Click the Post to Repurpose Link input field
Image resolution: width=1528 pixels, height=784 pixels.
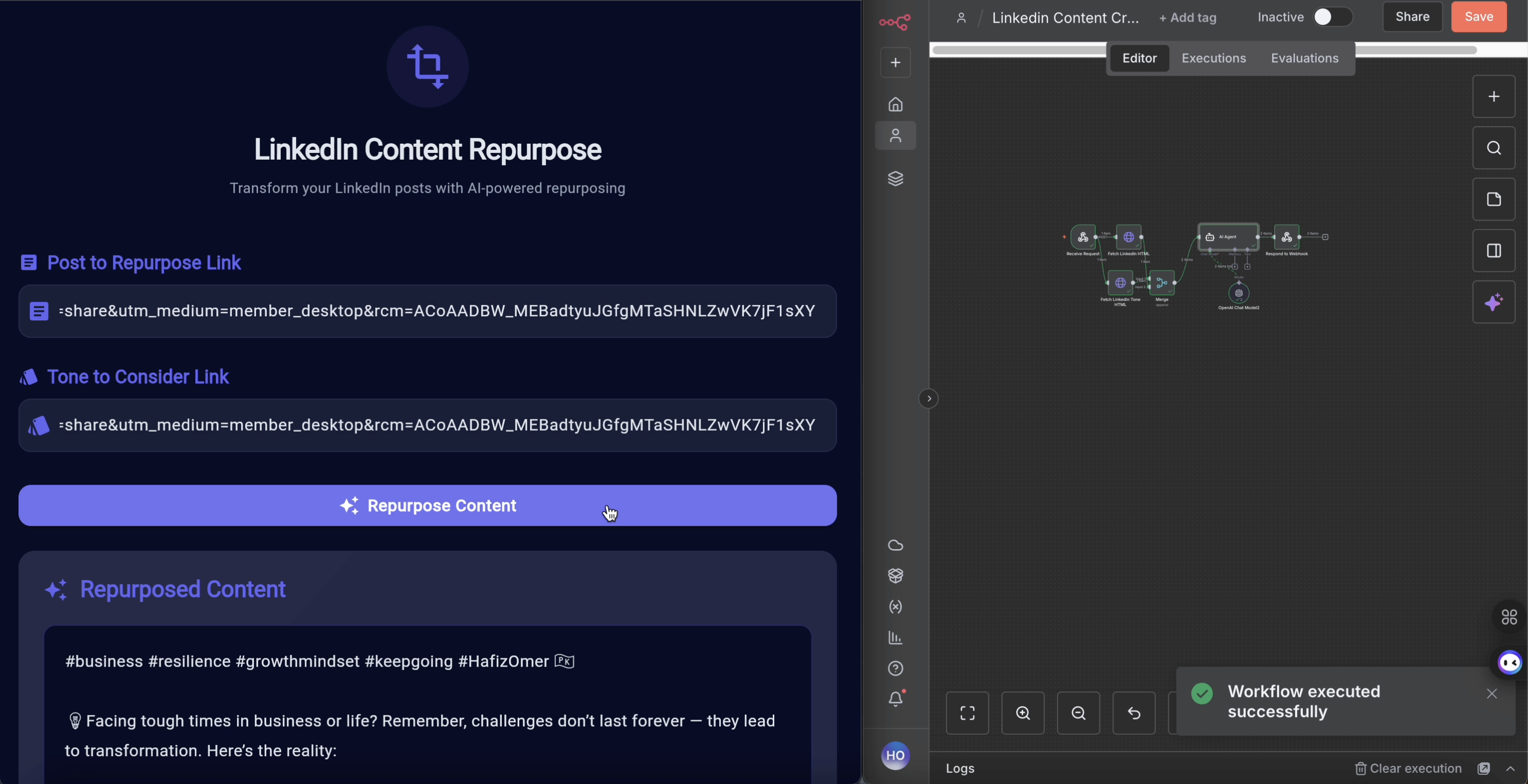pos(427,311)
